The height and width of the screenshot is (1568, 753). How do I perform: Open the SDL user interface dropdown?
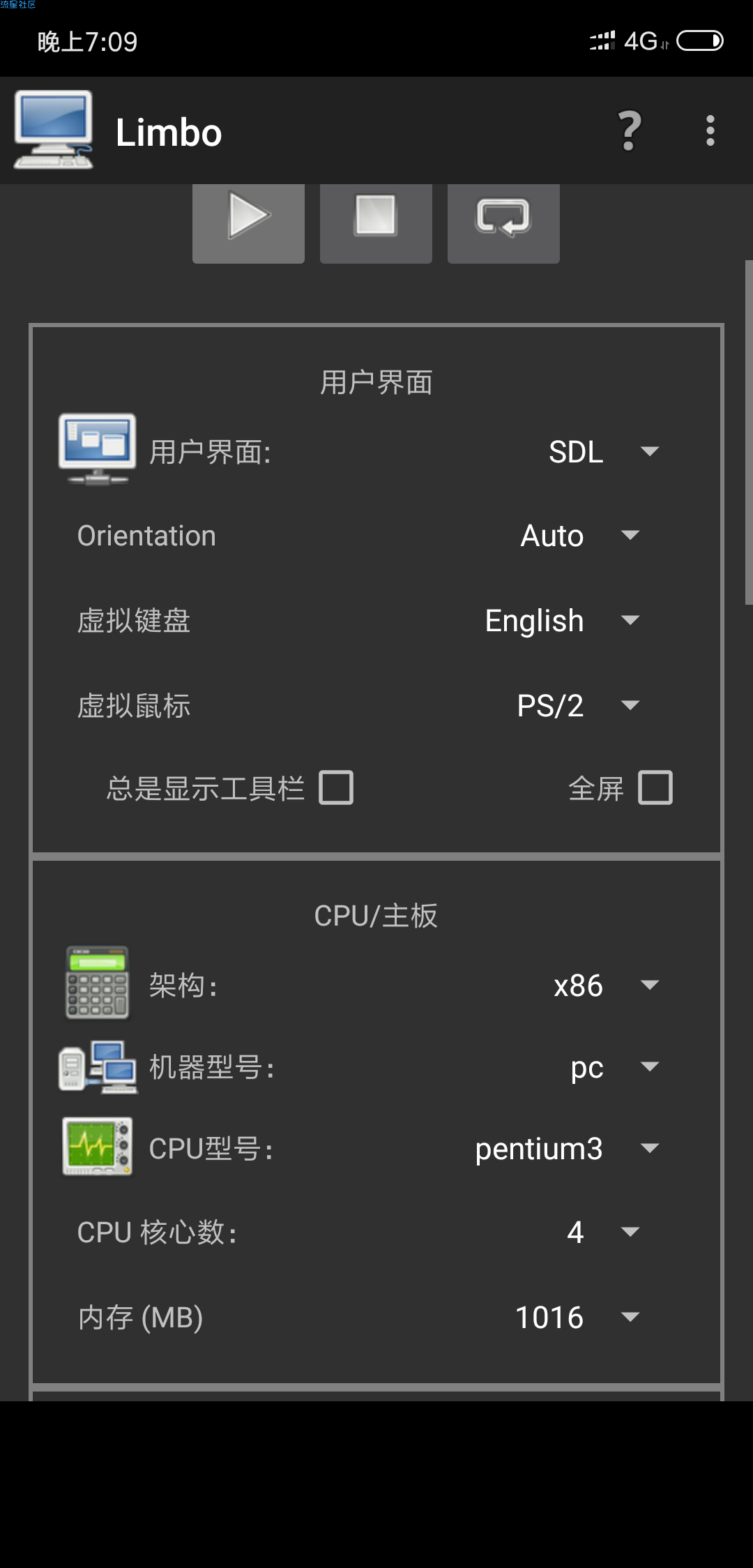pos(604,452)
